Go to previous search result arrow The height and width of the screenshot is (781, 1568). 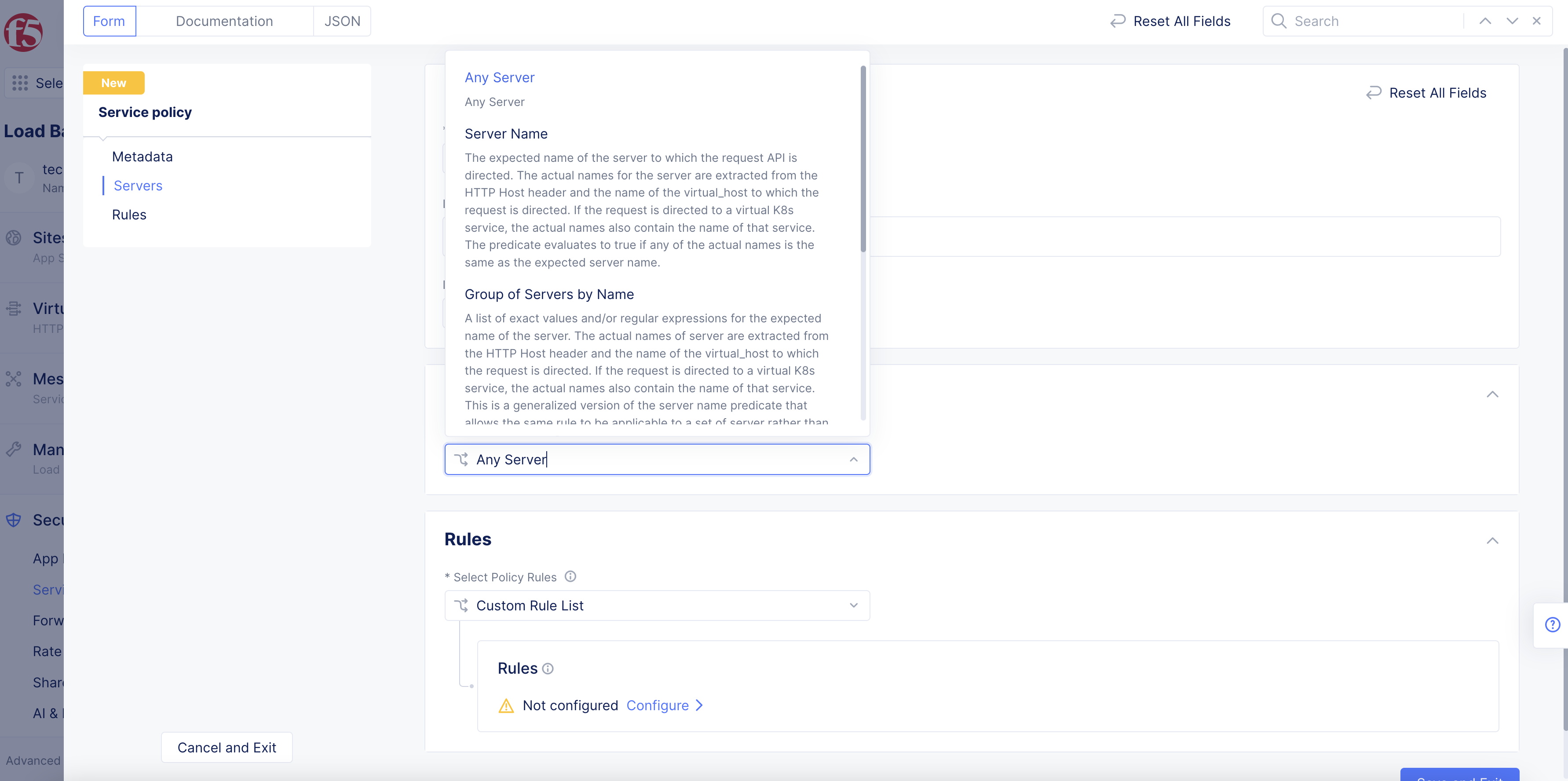click(1485, 21)
